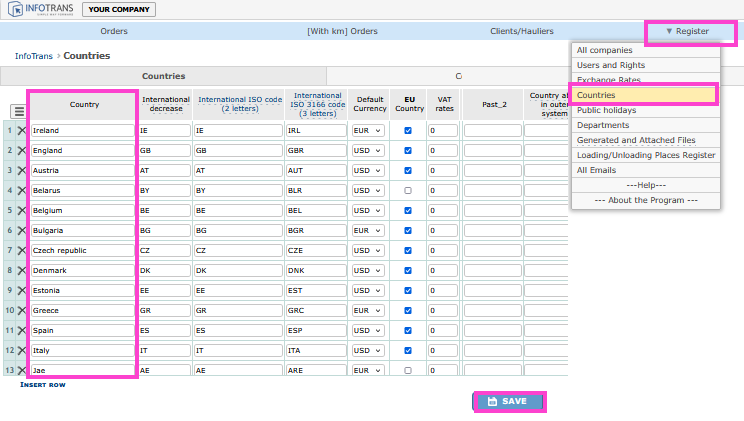744x421 pixels.
Task: Delete the Estonia row X icon
Action: [x=21, y=290]
